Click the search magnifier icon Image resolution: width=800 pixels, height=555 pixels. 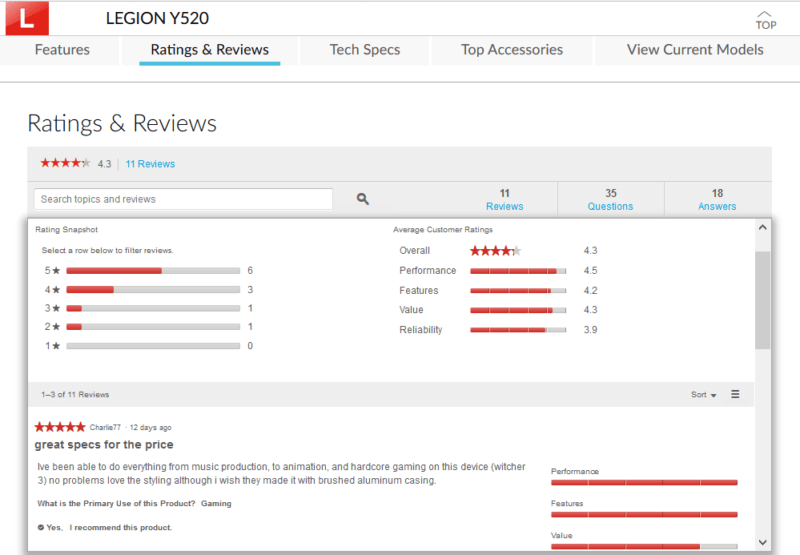pyautogui.click(x=362, y=199)
